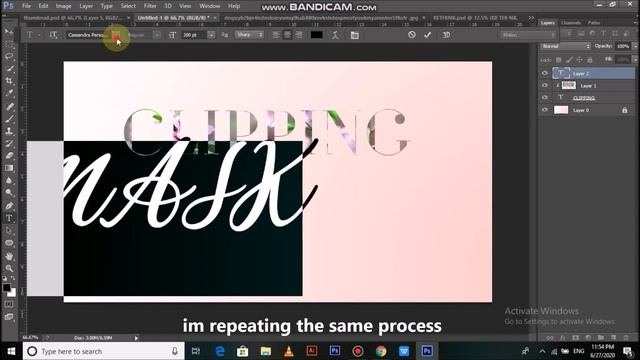
Task: Select the CLIPPING layer name
Action: [x=584, y=98]
